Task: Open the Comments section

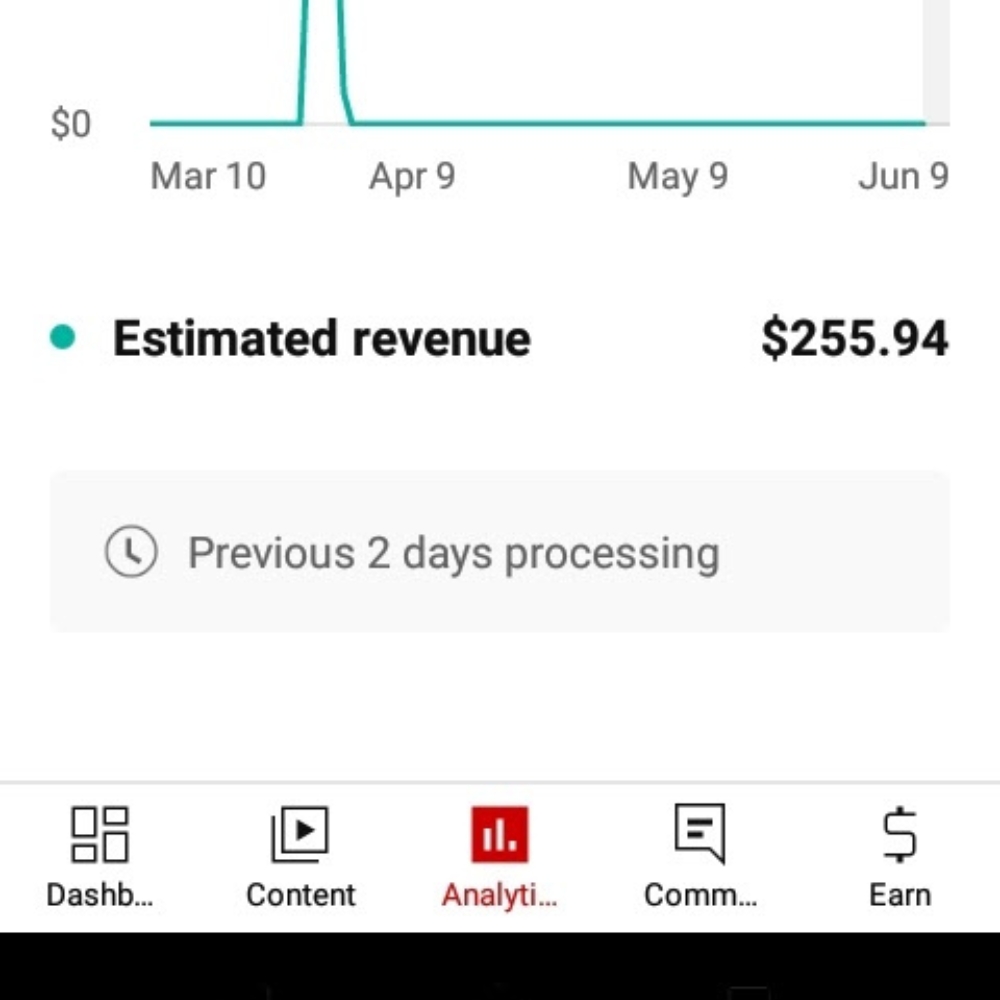Action: point(700,860)
